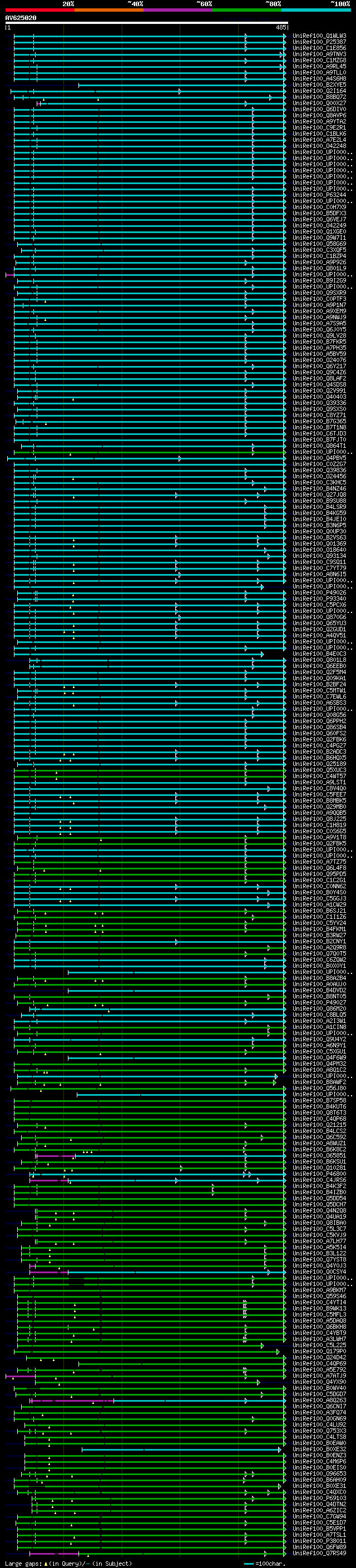Open hit UniRef100_C1H819

pyautogui.click(x=319, y=825)
